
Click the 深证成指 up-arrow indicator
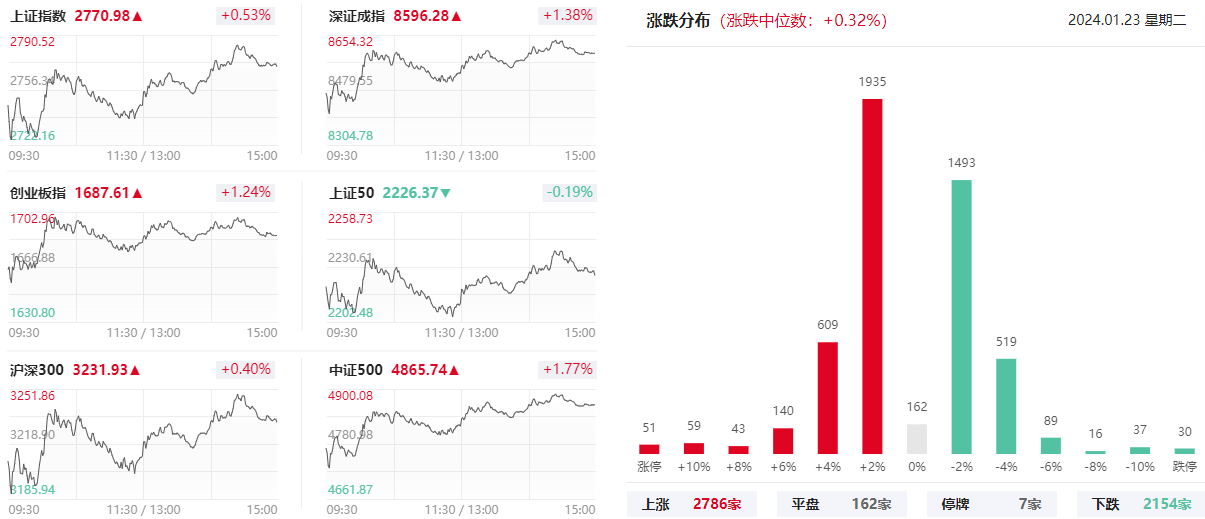coord(457,16)
